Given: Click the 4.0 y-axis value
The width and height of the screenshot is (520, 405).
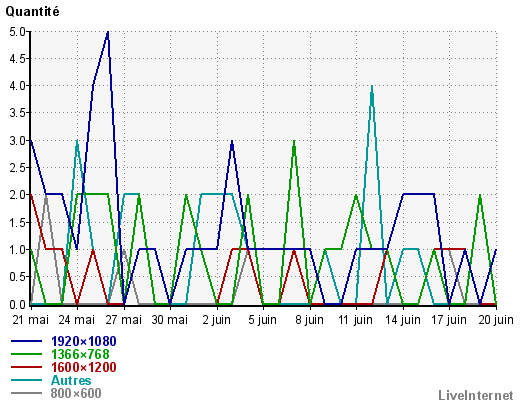Looking at the screenshot, I should coord(17,86).
